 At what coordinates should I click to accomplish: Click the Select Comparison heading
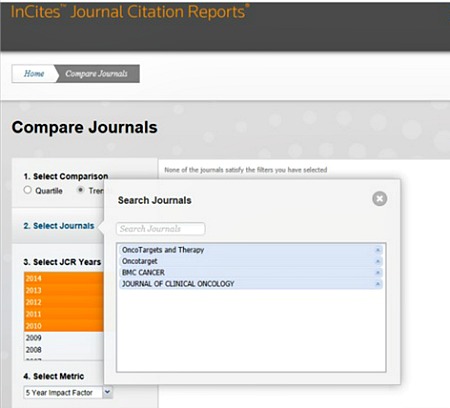[66, 176]
